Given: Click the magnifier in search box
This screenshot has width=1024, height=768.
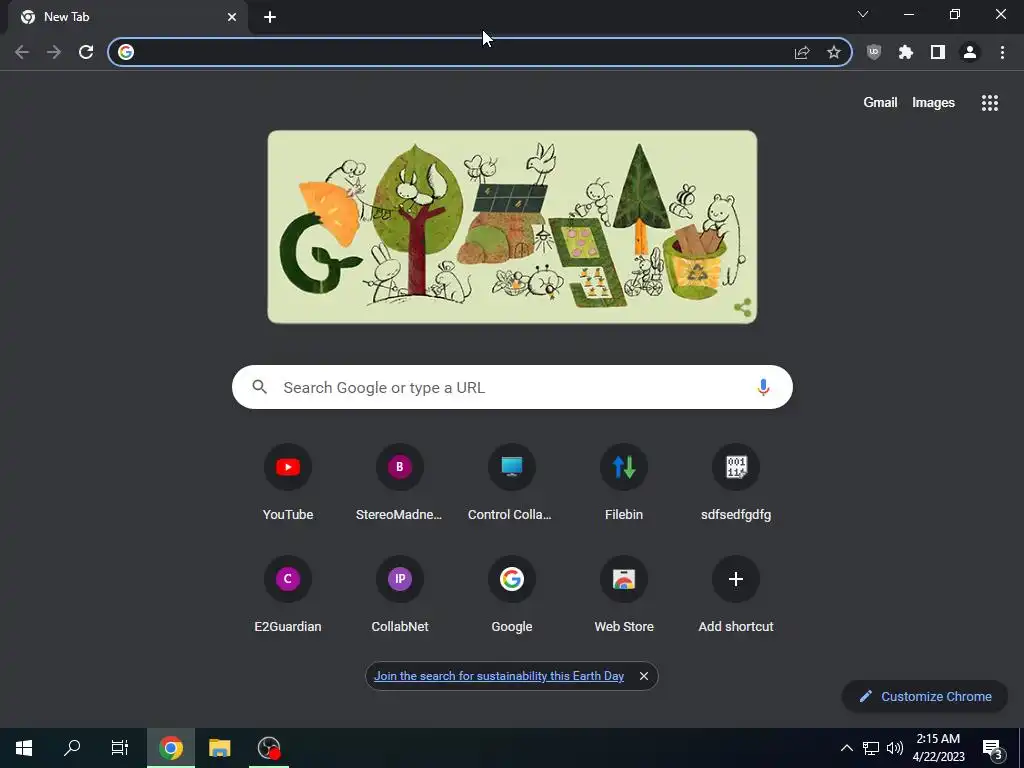Looking at the screenshot, I should coord(260,387).
